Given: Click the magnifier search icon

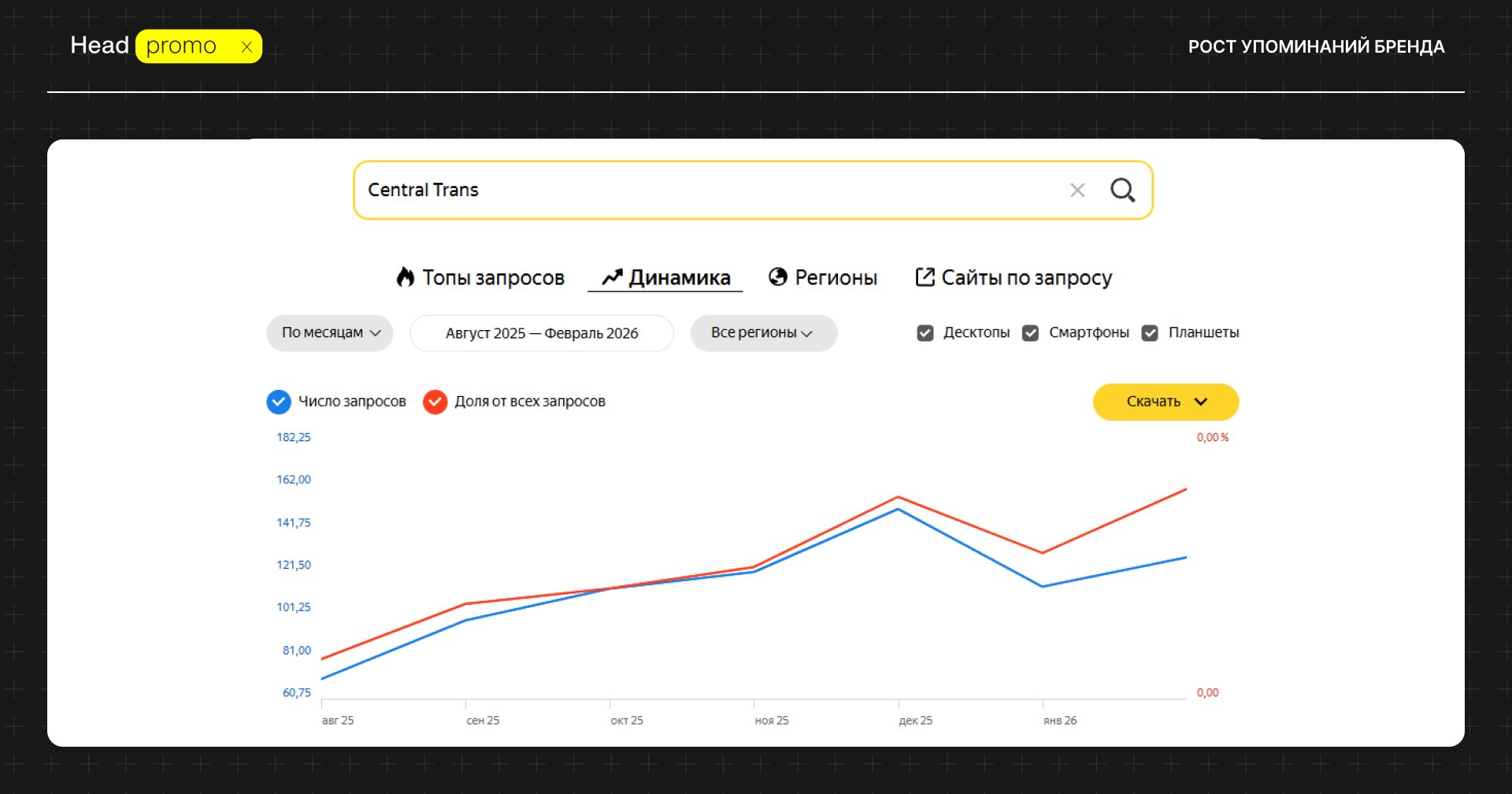Looking at the screenshot, I should click(x=1122, y=190).
